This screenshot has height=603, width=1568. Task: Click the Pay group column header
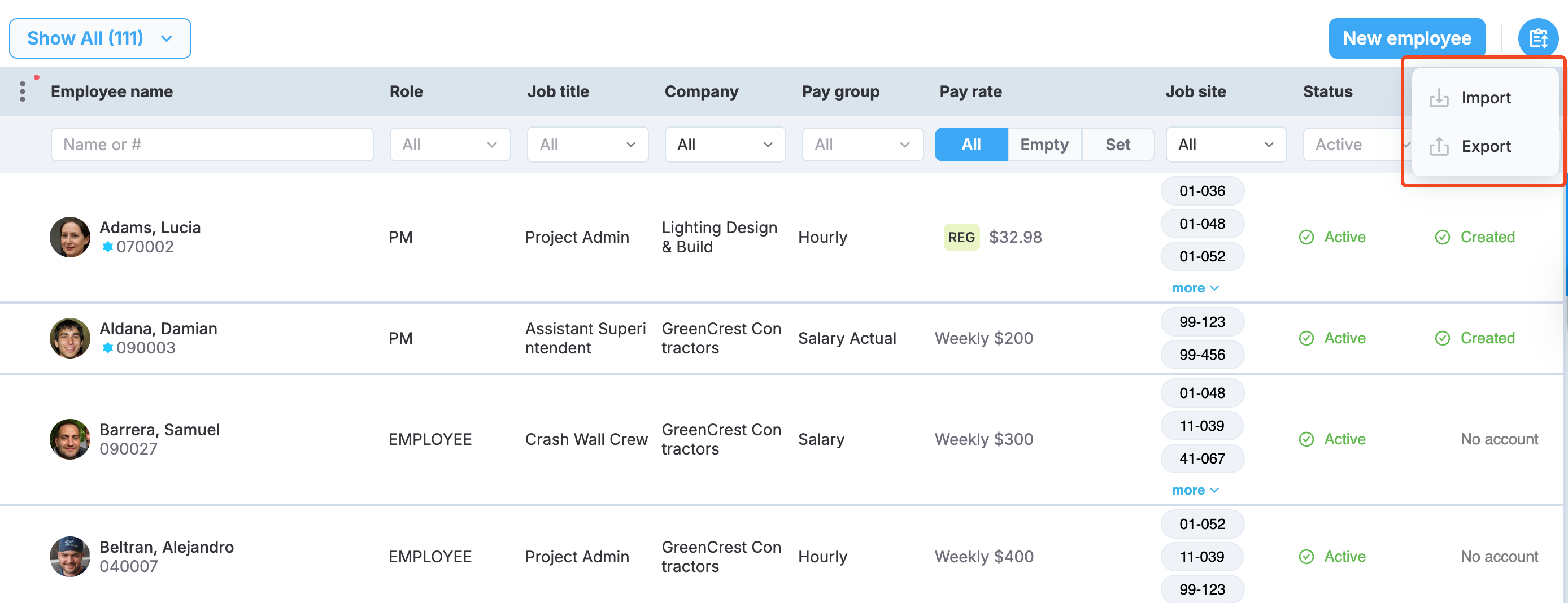click(840, 91)
